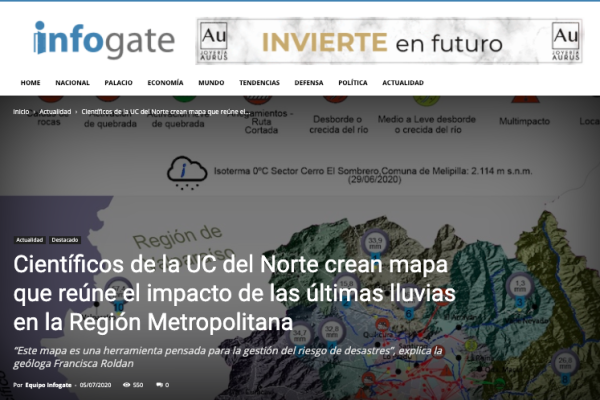The height and width of the screenshot is (400, 600).
Task: Open the NACIONAL section
Action: click(x=72, y=83)
